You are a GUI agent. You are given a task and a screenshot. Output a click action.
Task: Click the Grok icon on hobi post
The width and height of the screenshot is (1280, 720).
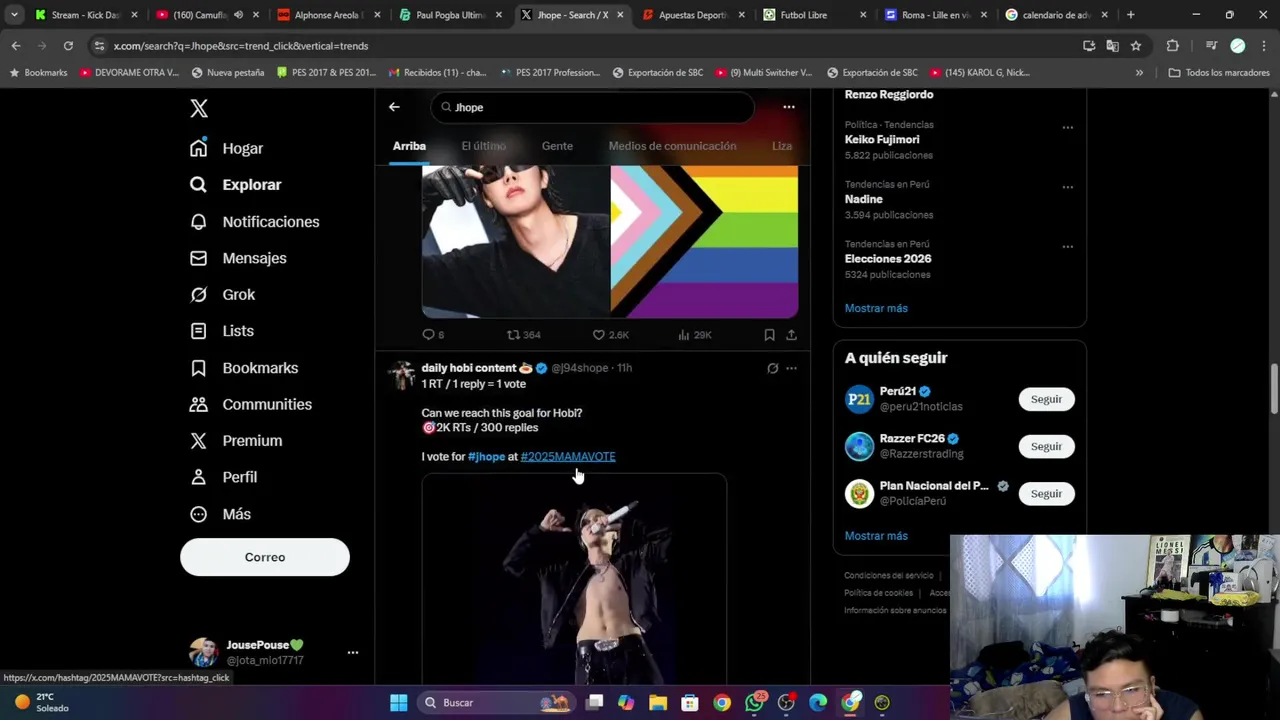click(772, 368)
